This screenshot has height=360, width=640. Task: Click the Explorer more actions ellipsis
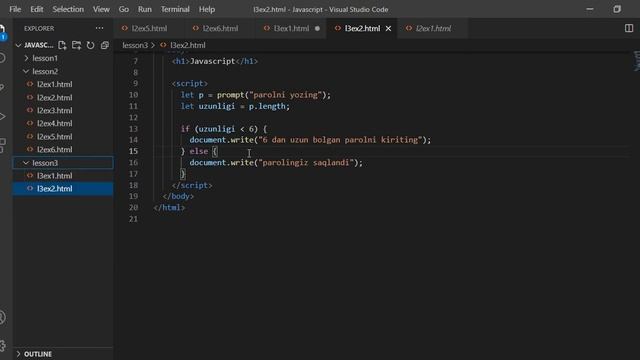tap(99, 28)
